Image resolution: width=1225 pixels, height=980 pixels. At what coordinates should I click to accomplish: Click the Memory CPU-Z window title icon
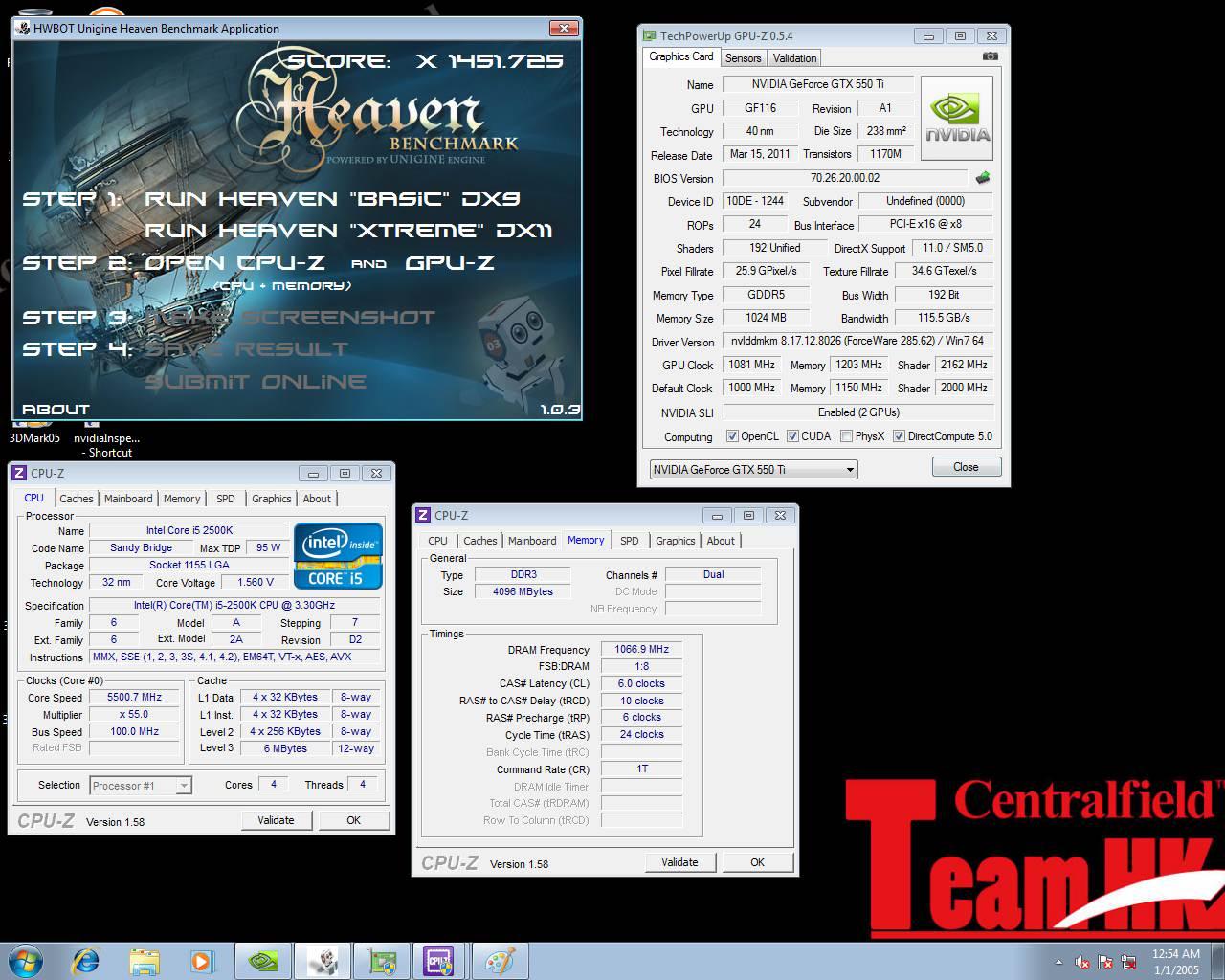(x=423, y=515)
